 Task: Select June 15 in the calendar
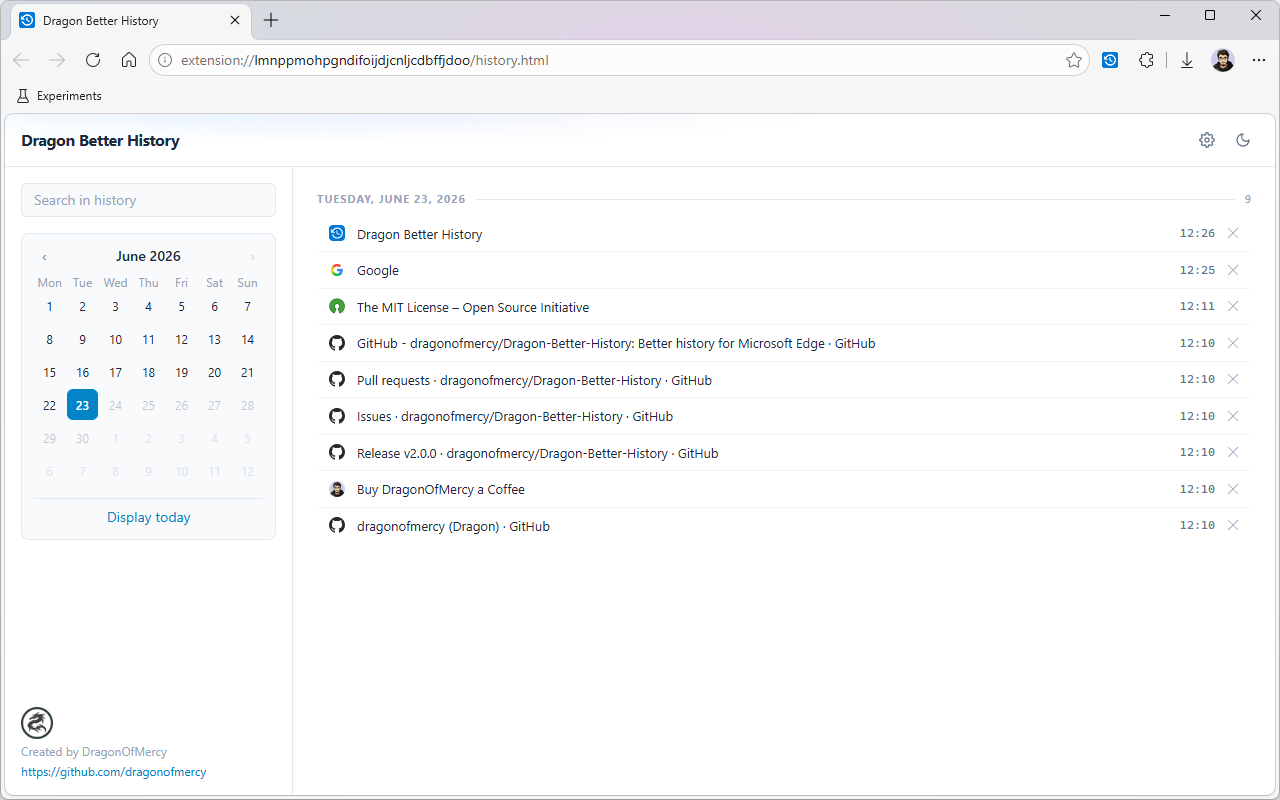pyautogui.click(x=49, y=372)
